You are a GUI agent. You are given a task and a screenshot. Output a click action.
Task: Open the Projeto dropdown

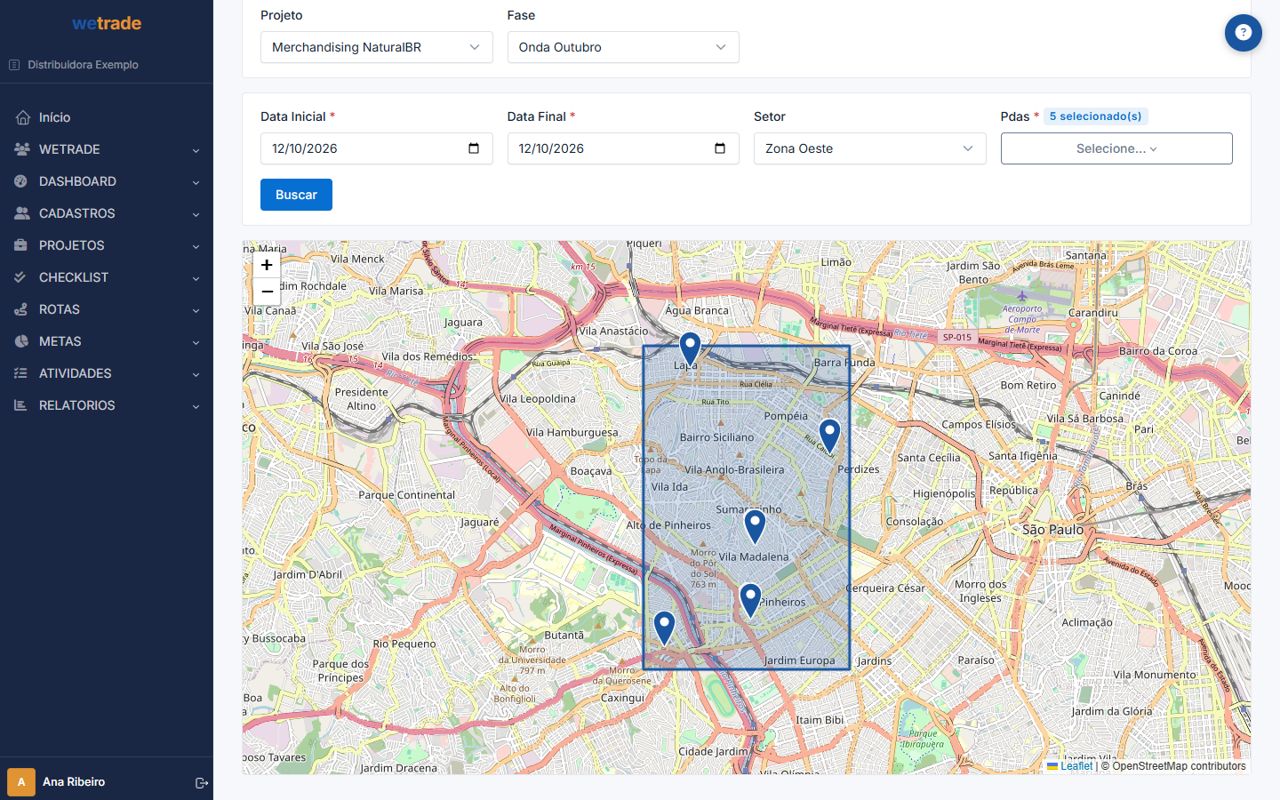pyautogui.click(x=377, y=47)
